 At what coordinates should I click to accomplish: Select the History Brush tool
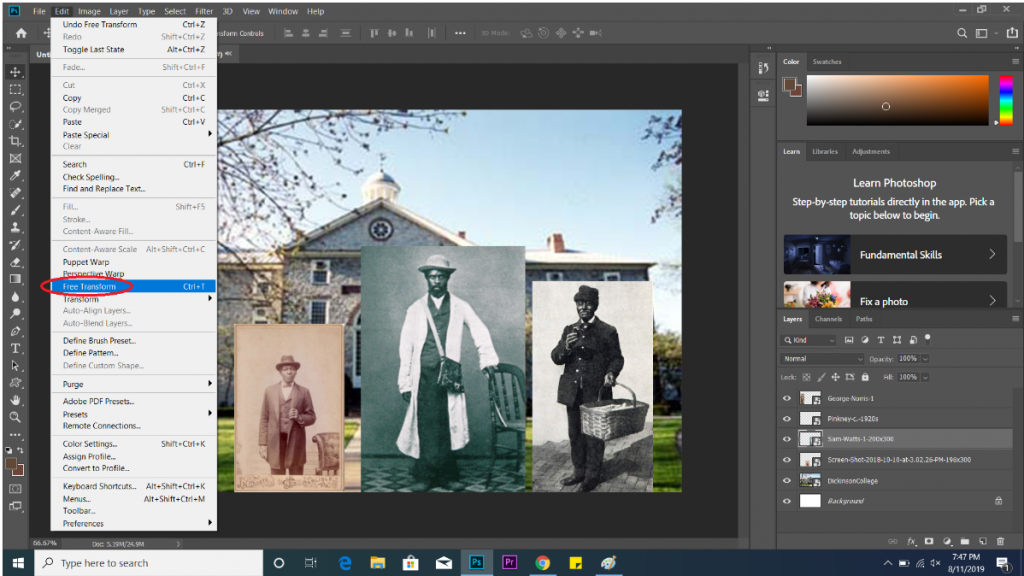coord(15,245)
